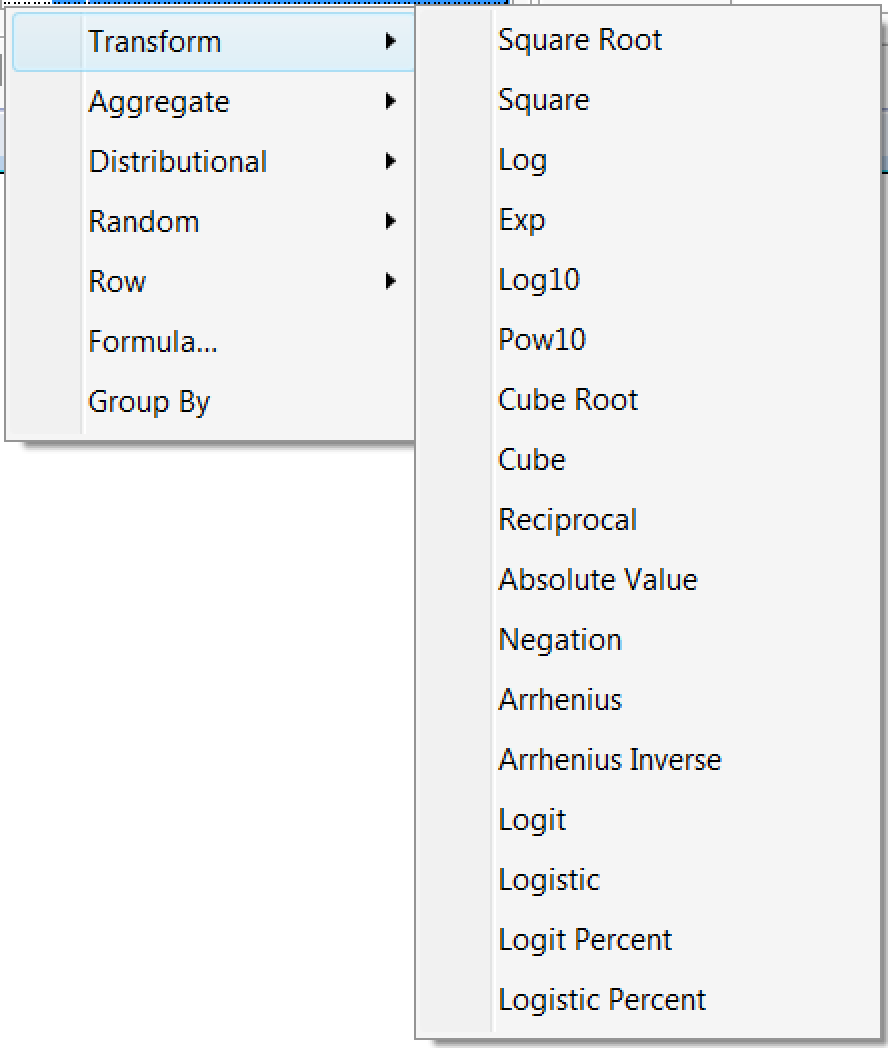Select the Negation transform
This screenshot has height=1048, width=888.
point(560,640)
